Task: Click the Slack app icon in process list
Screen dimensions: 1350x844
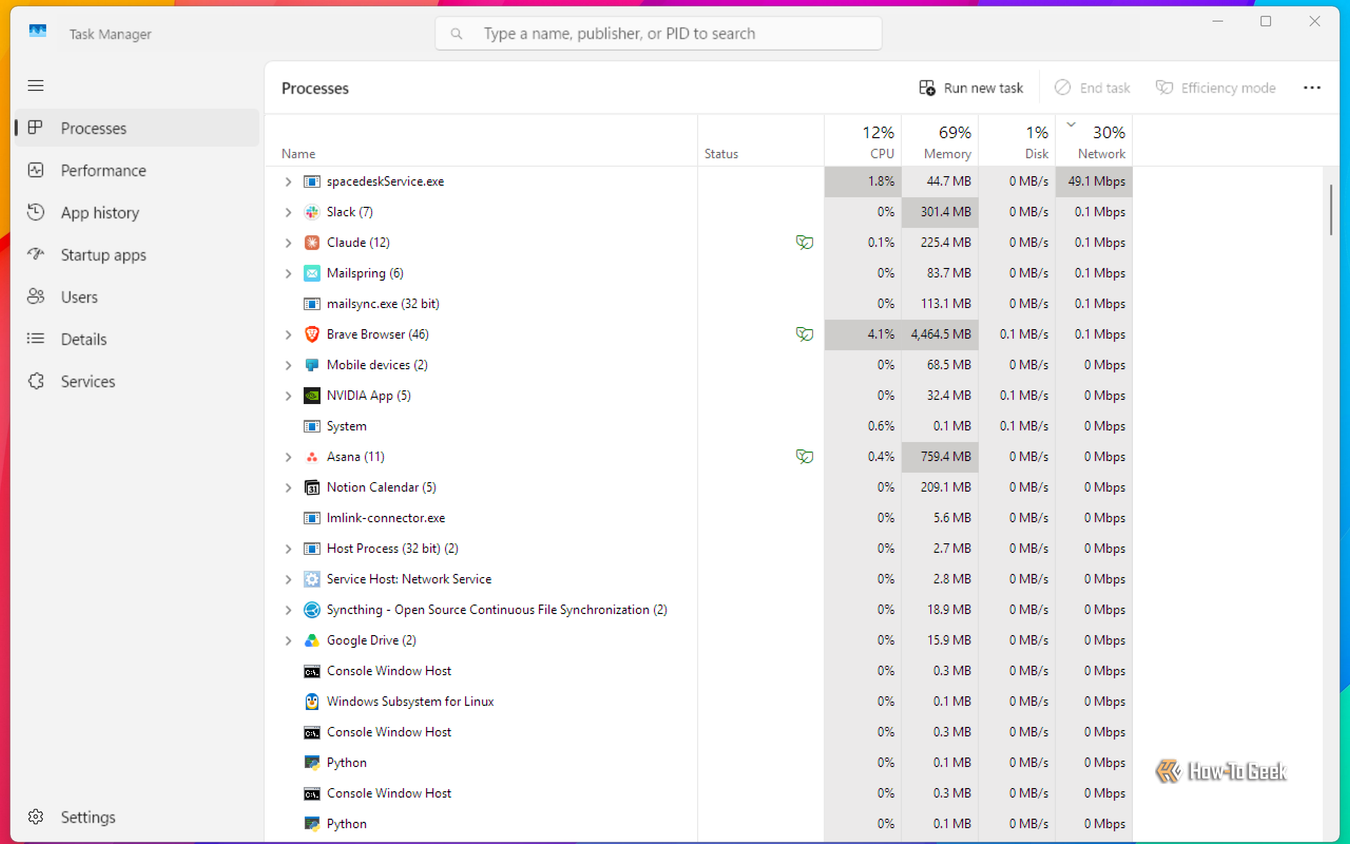Action: coord(312,212)
